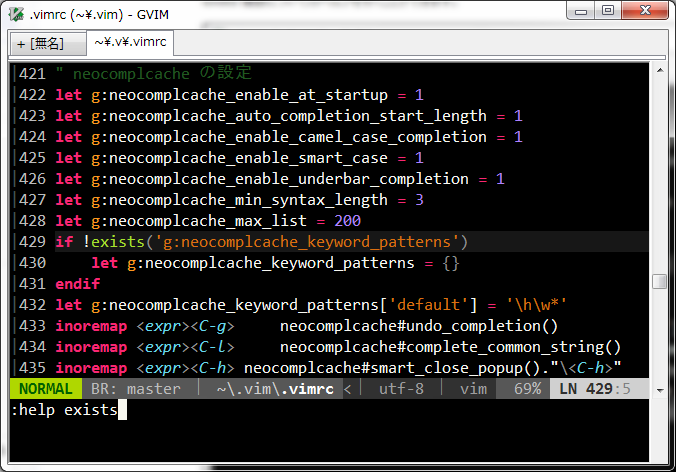Screen dimensions: 676x472
Task: Click '<C-l>' mapping on line 434
Action: pos(213,347)
